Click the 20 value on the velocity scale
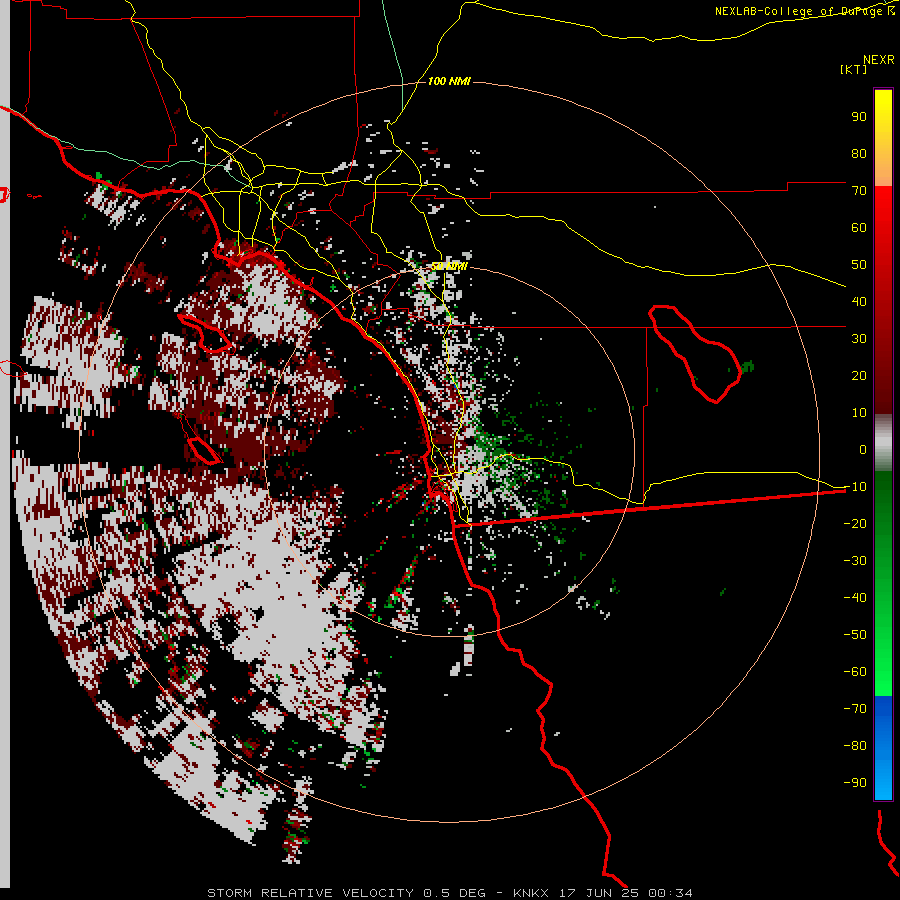This screenshot has width=900, height=900. click(859, 375)
